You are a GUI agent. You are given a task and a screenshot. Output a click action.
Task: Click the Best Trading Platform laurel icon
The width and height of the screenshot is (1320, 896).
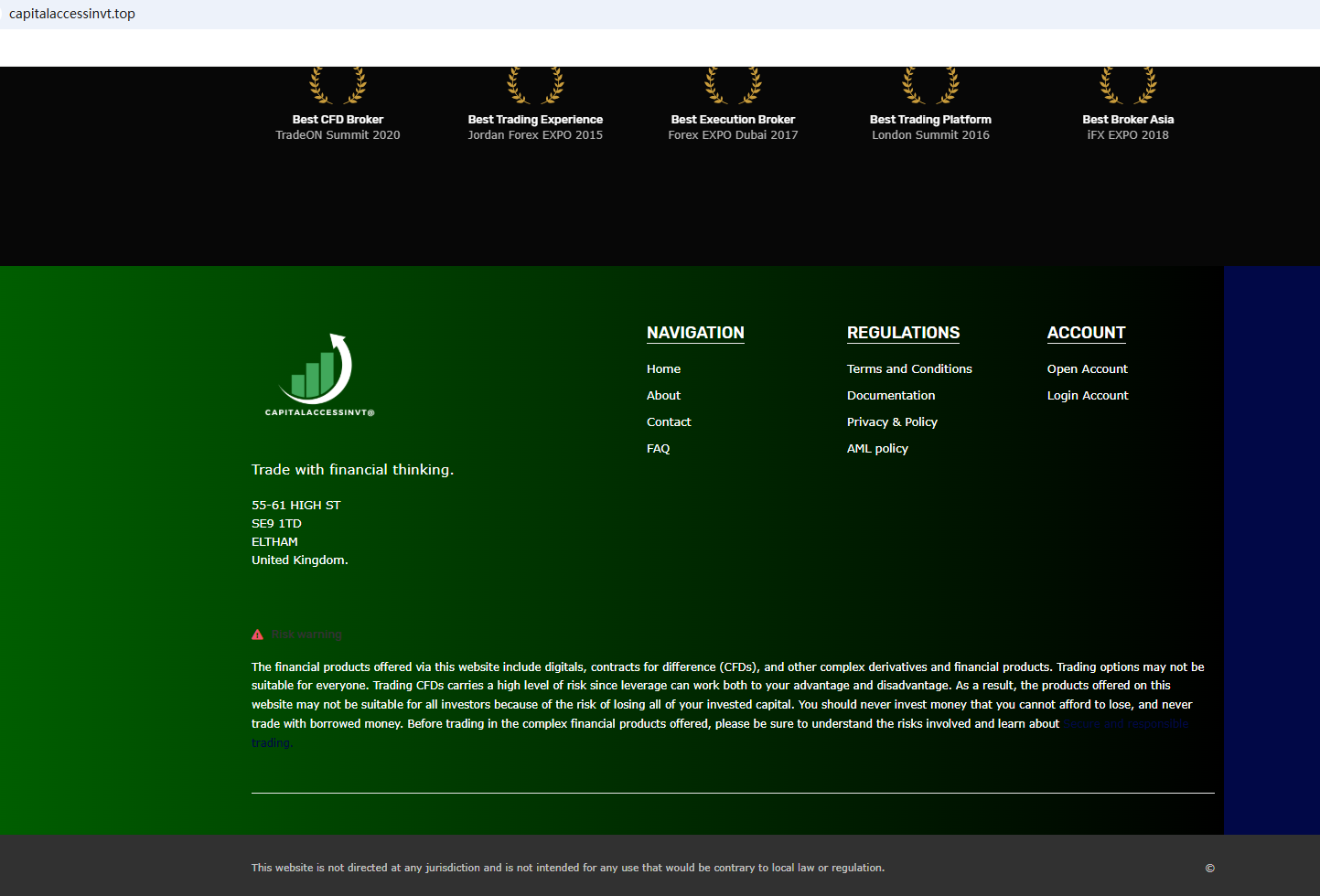pyautogui.click(x=930, y=86)
